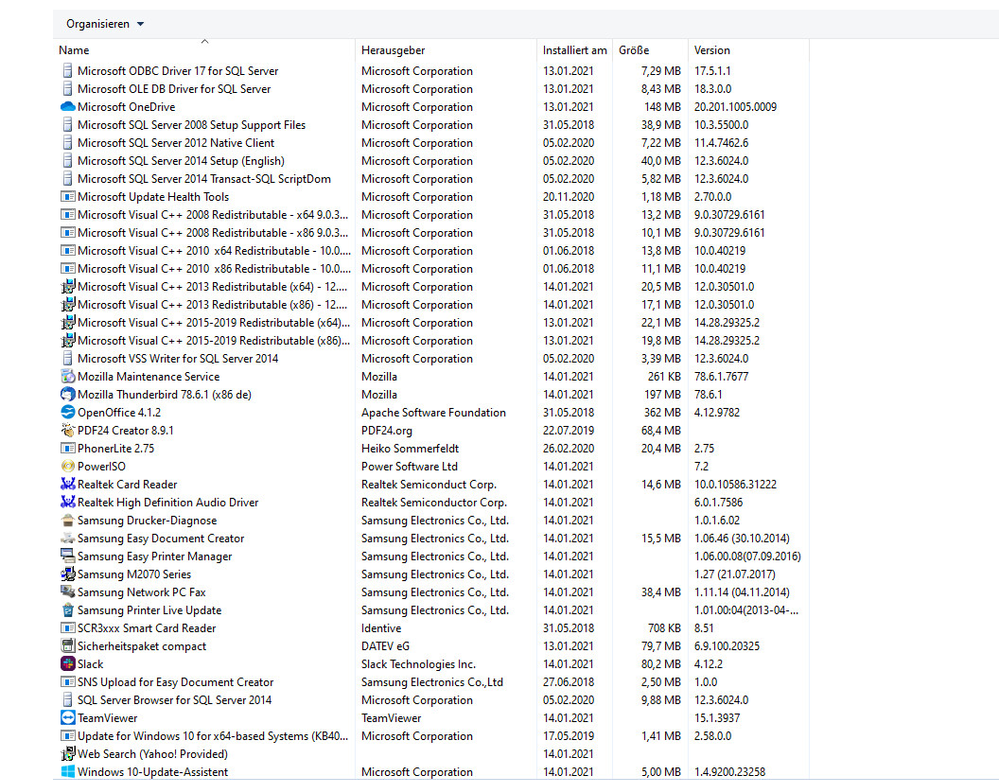Click version 15.1.3937 of TeamViewer
Screen dimensions: 999x780
(x=717, y=718)
